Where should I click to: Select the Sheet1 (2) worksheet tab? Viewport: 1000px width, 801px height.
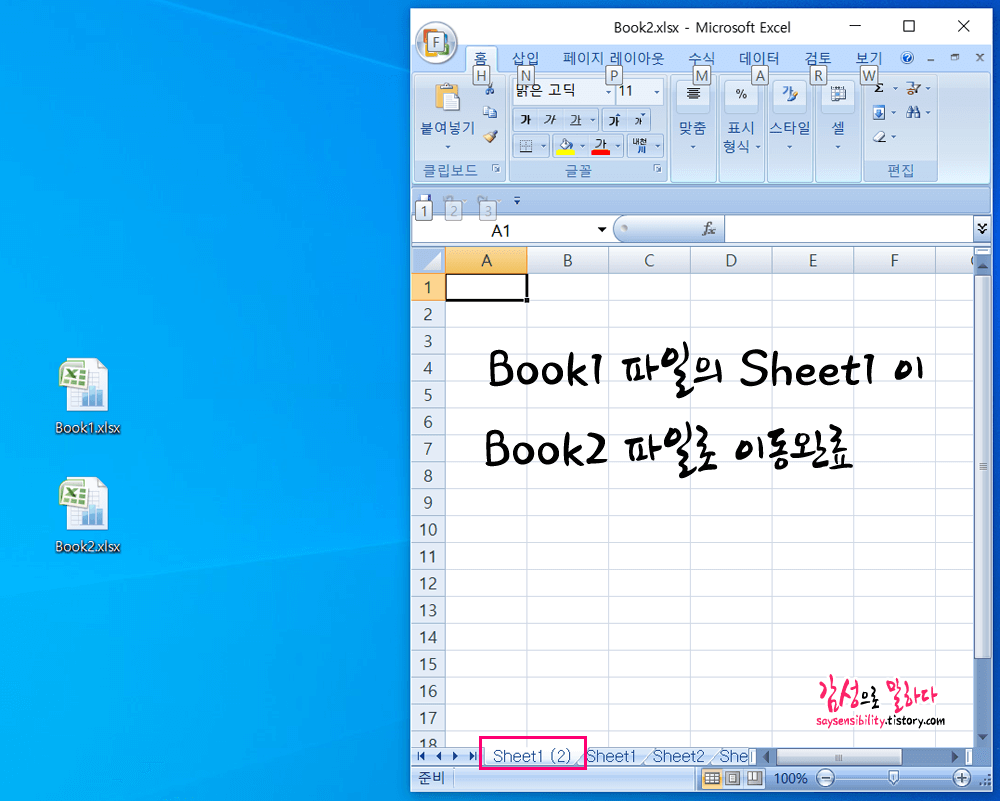tap(532, 756)
